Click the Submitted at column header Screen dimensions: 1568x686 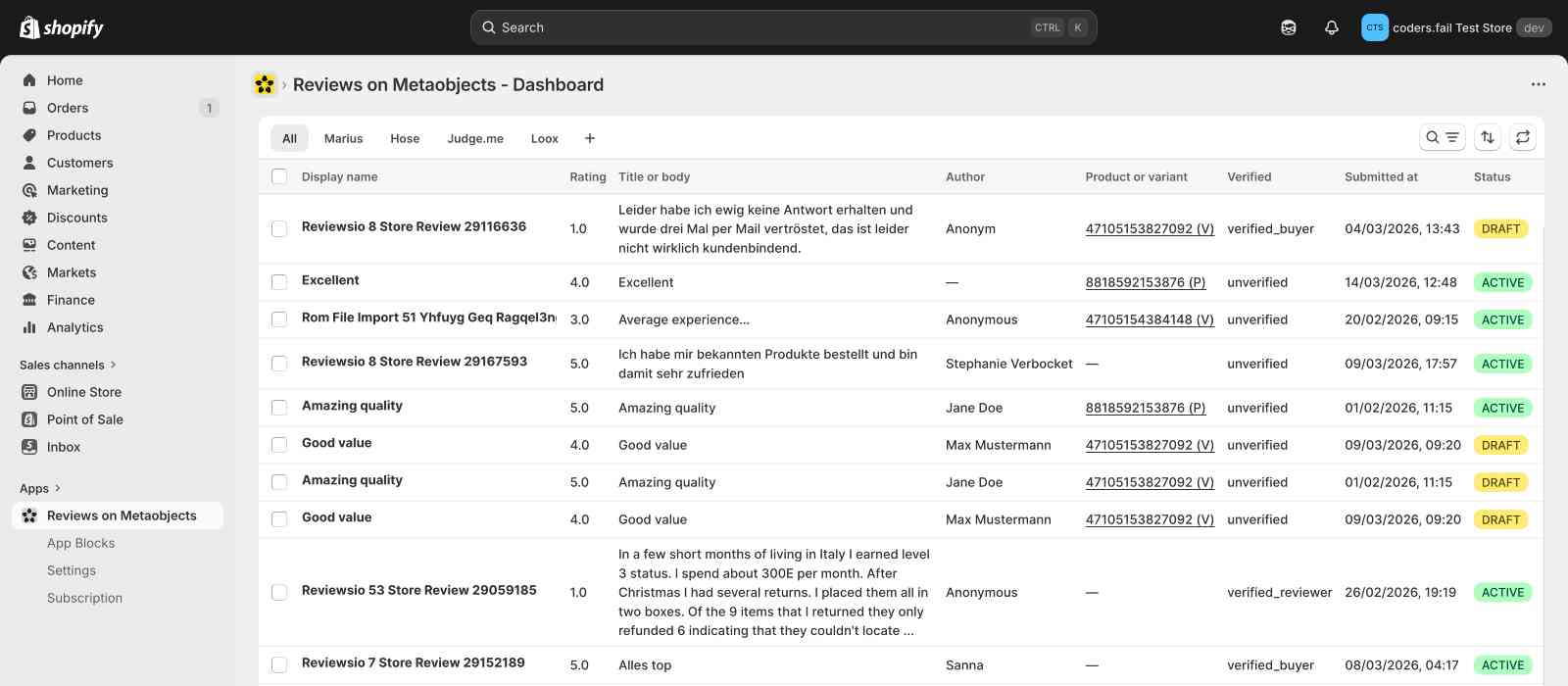pyautogui.click(x=1381, y=176)
